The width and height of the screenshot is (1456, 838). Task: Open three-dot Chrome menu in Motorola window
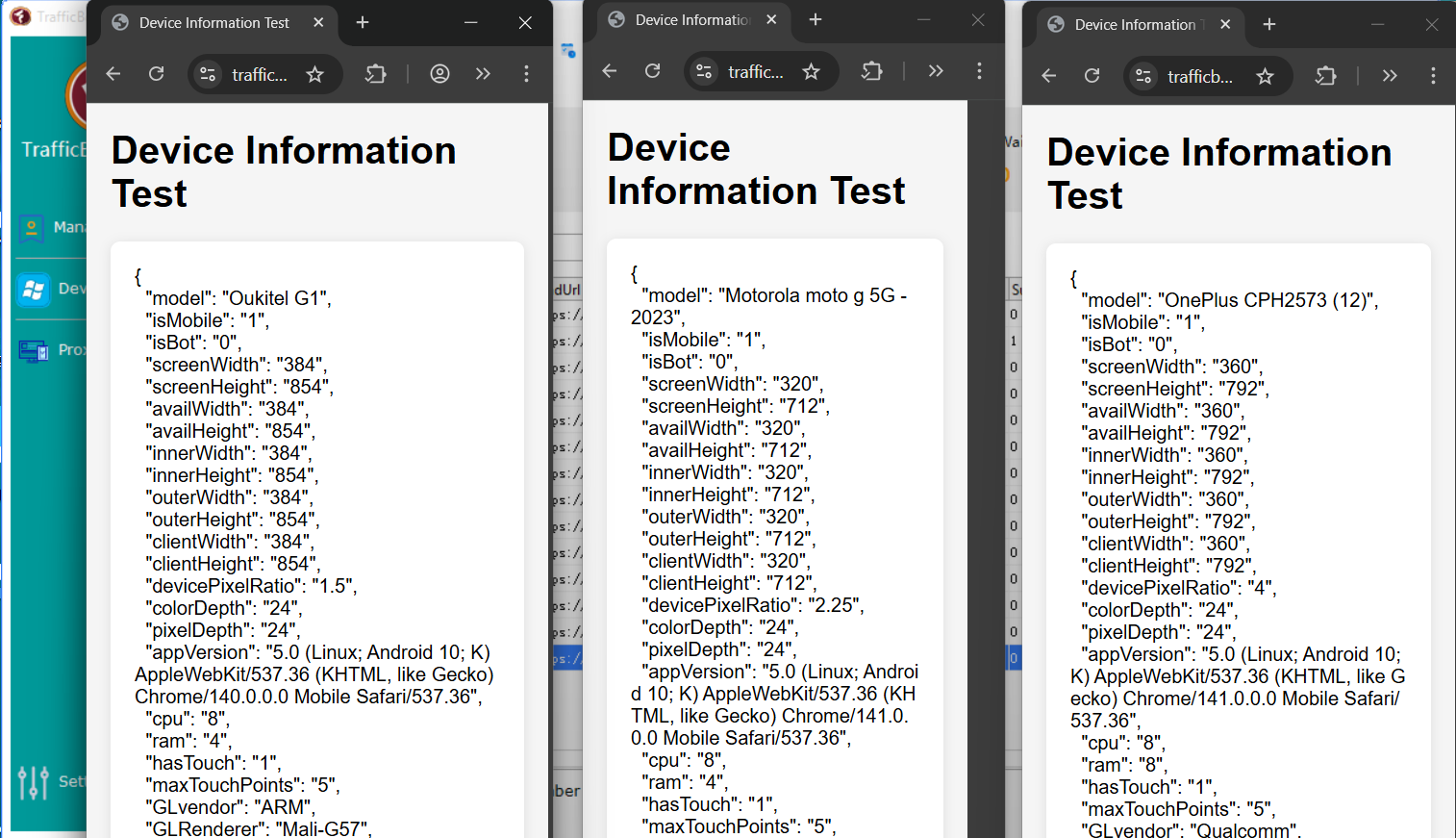point(979,71)
